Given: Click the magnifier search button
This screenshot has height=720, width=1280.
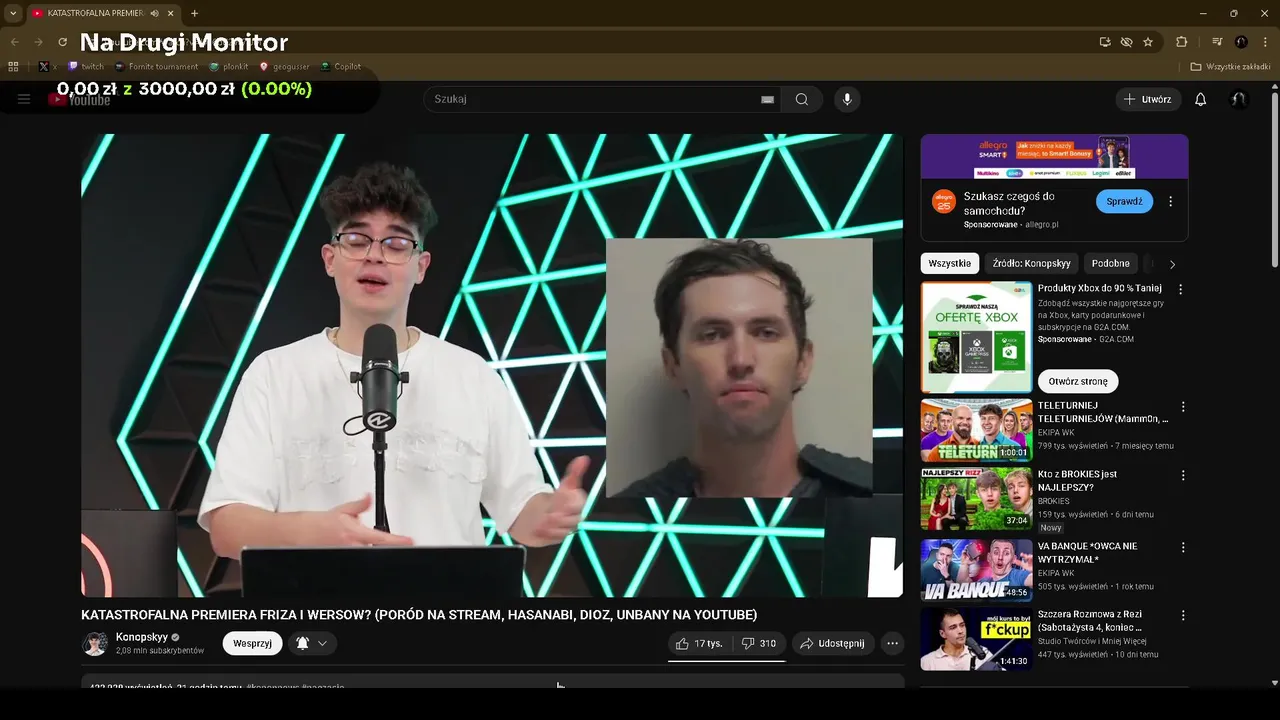Looking at the screenshot, I should point(802,99).
